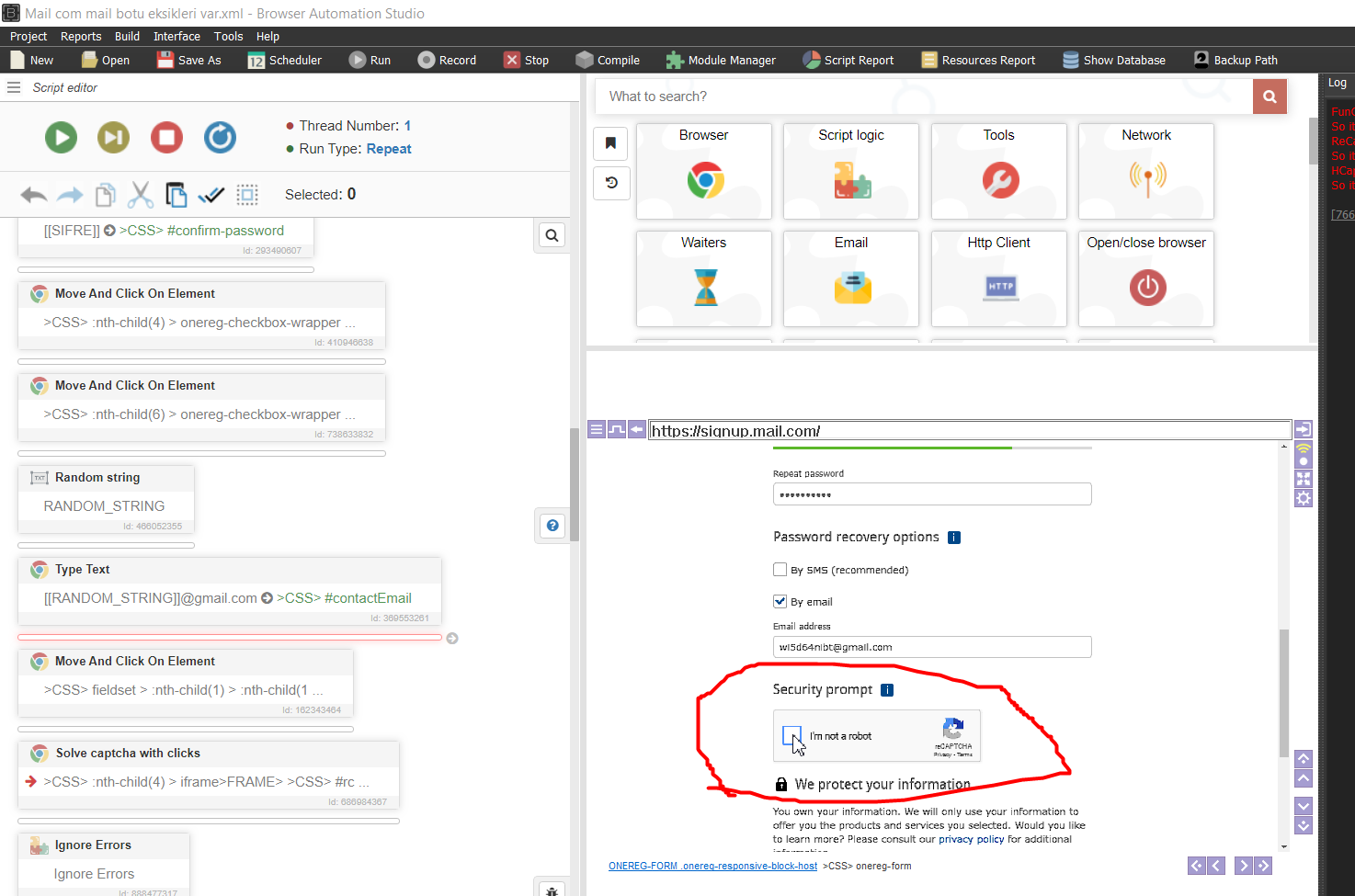Click the ONEREG-FORM element path link
This screenshot has width=1355, height=896.
712,866
